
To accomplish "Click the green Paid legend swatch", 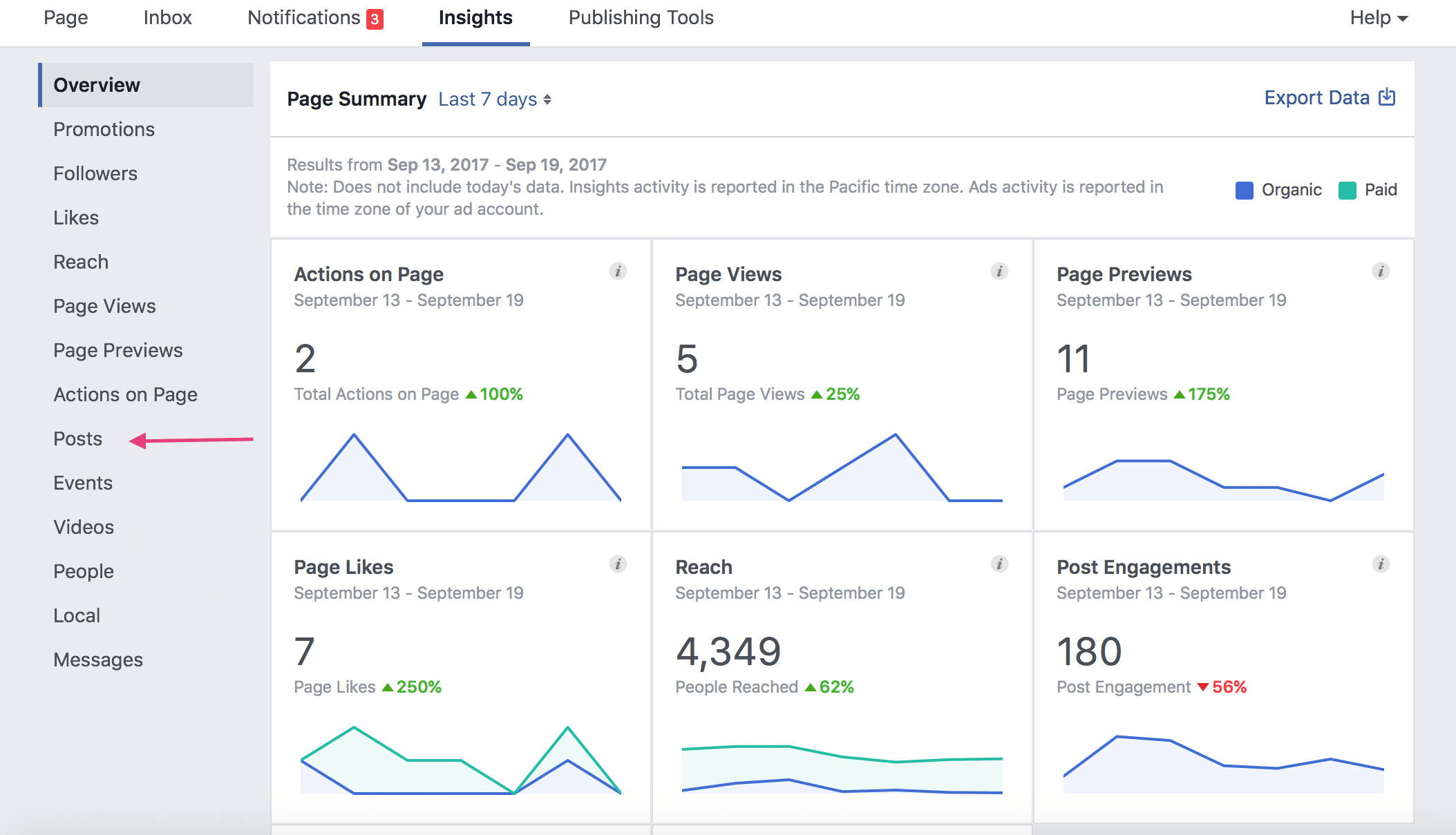I will [1347, 190].
